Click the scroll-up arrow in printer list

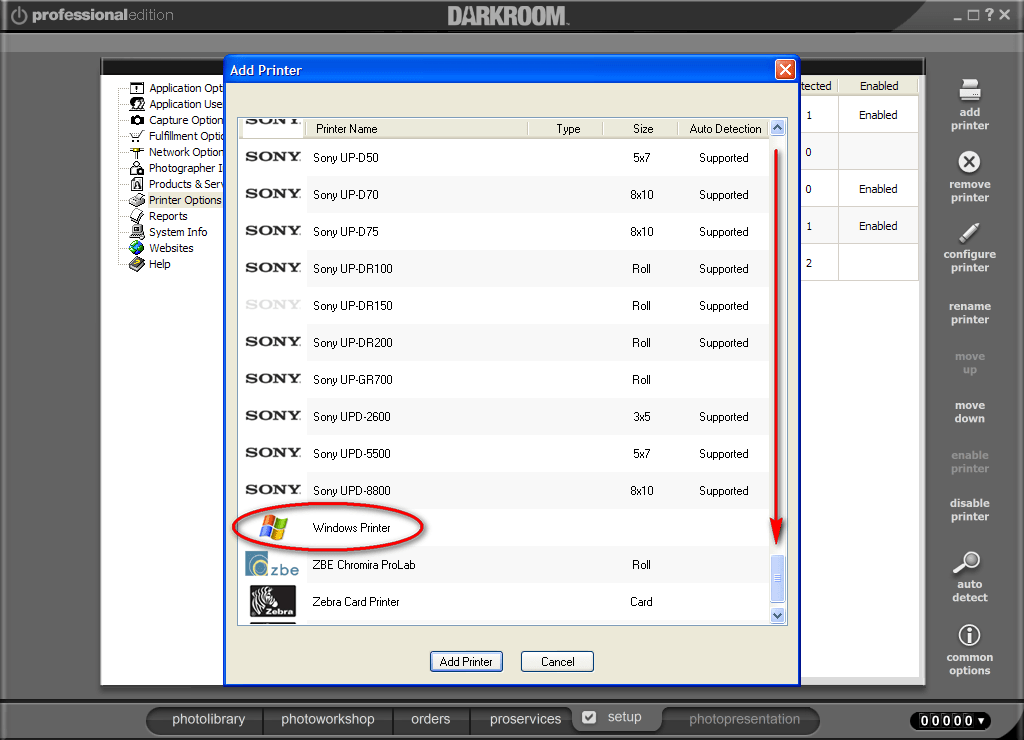[x=777, y=128]
